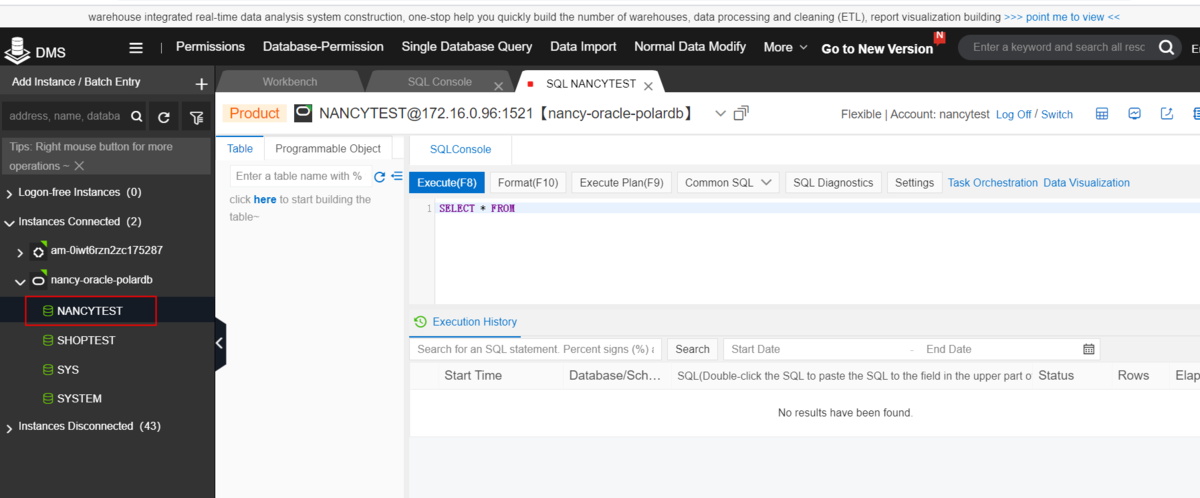Open the monitor chart icon at top right
The width and height of the screenshot is (1200, 498).
click(1135, 114)
